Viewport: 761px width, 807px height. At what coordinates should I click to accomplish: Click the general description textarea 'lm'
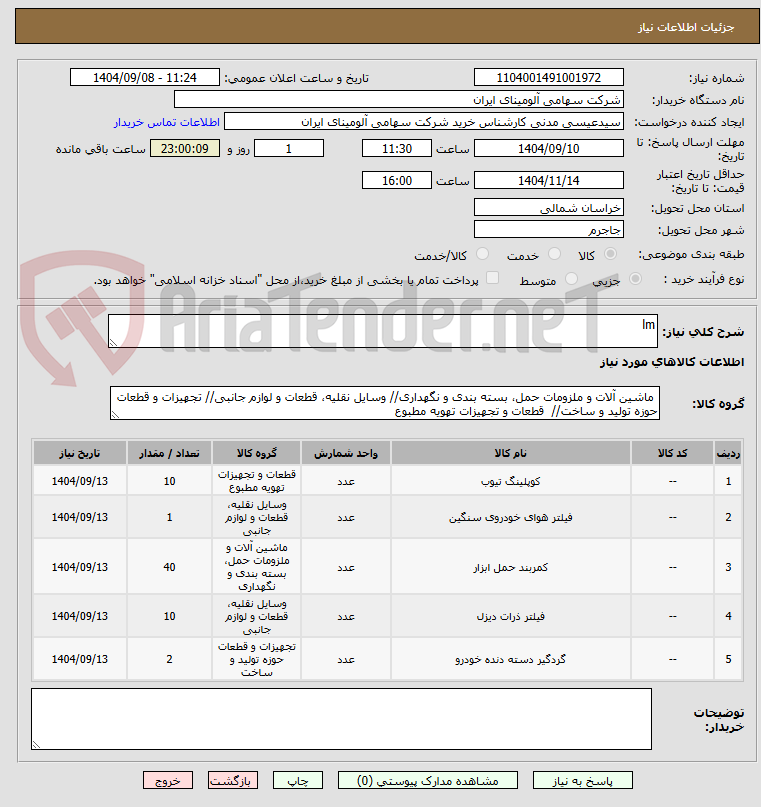point(383,331)
